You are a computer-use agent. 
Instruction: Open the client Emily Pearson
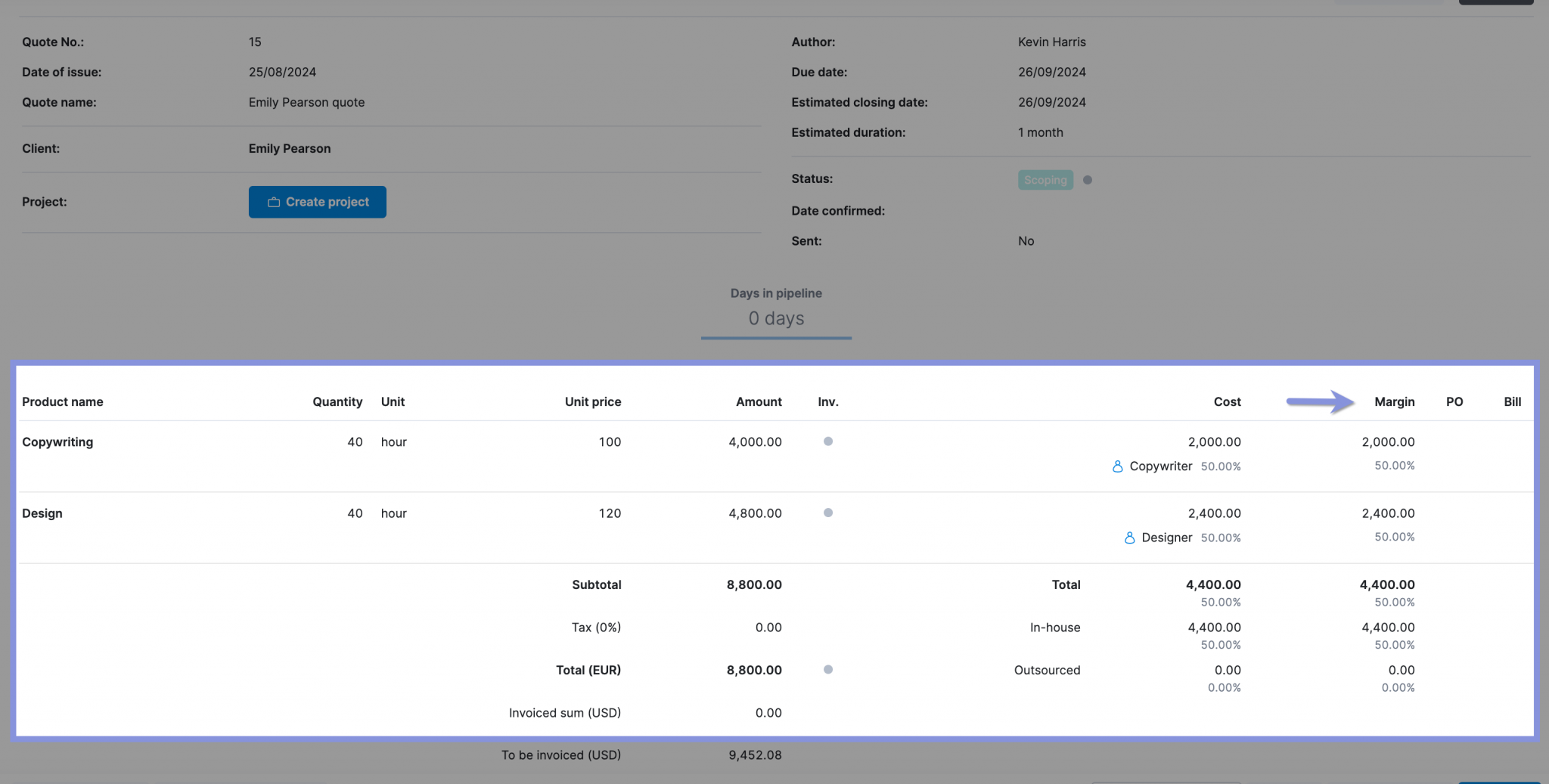coord(289,148)
